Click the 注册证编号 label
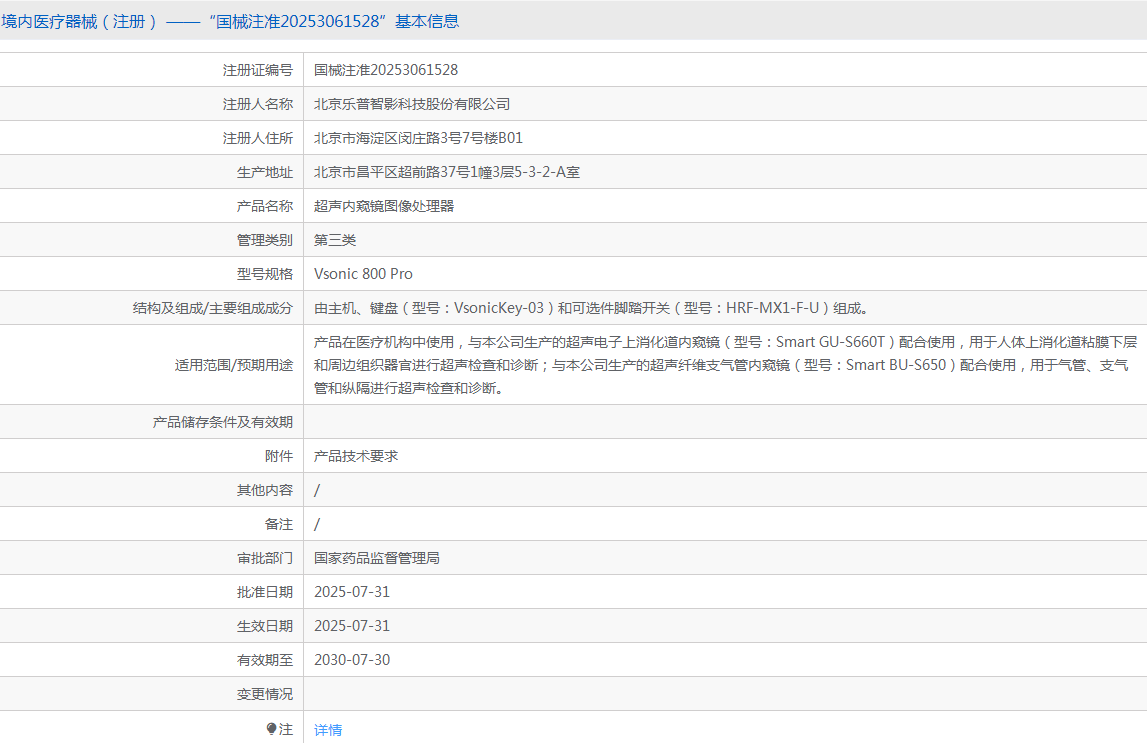This screenshot has width=1147, height=743. [x=257, y=70]
